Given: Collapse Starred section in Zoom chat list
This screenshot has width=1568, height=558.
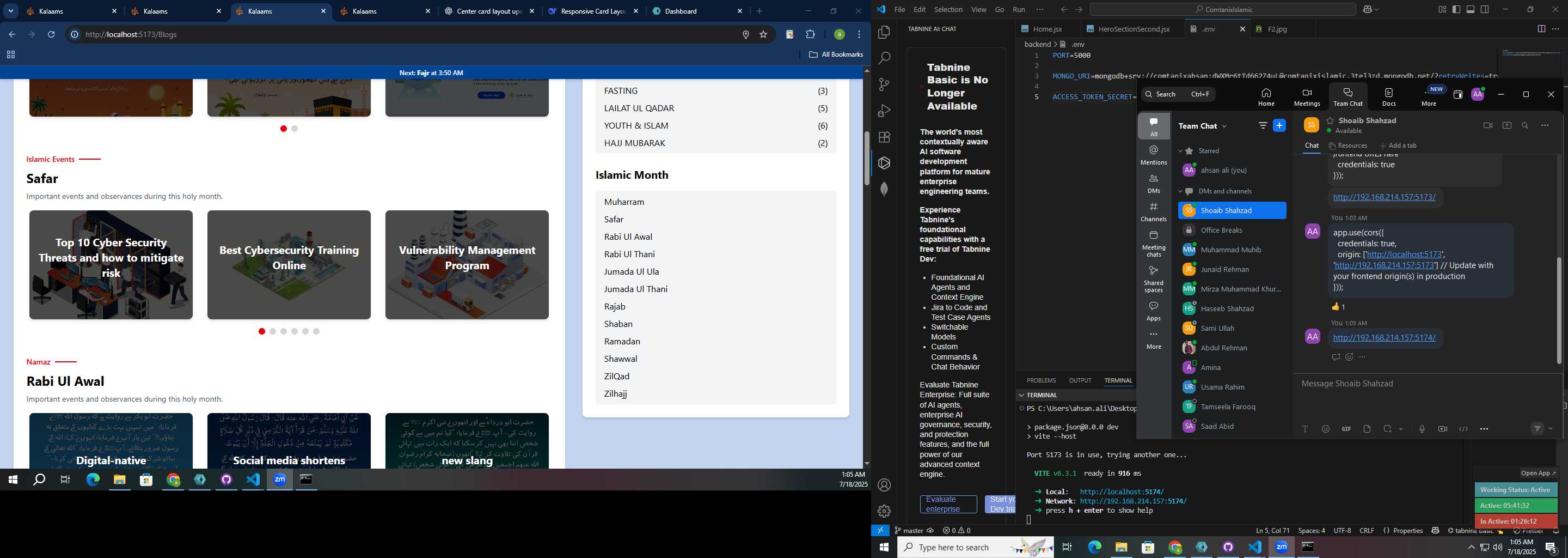Looking at the screenshot, I should (1180, 151).
